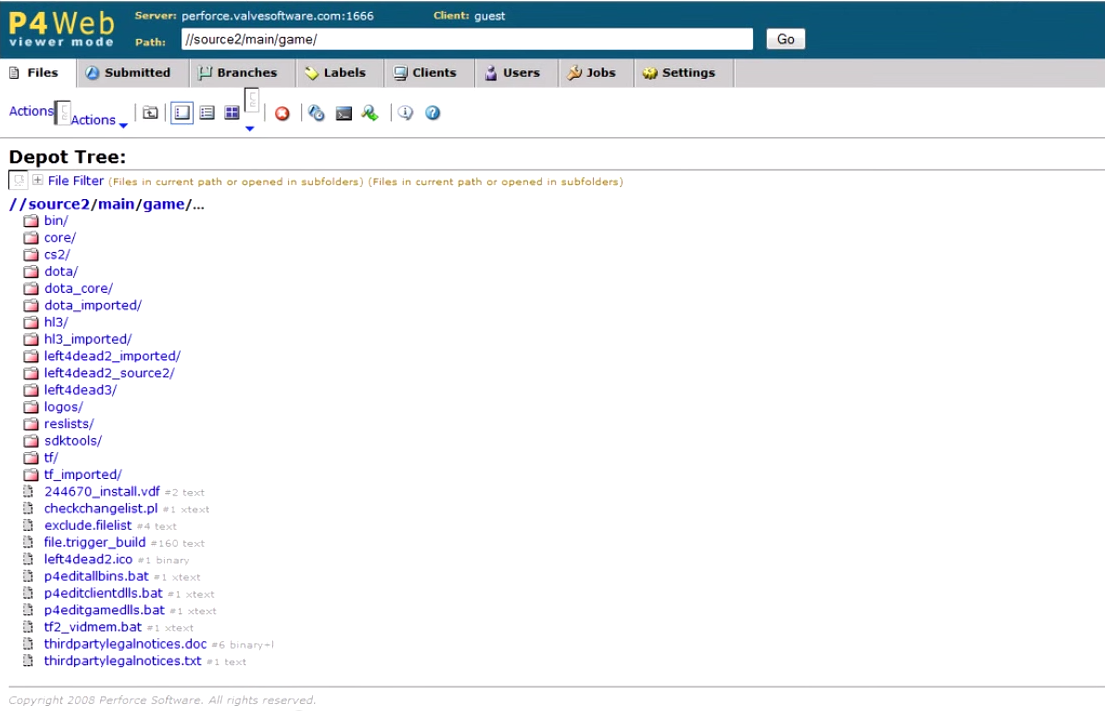
Task: Open the recent changes clock icon
Action: 316,113
